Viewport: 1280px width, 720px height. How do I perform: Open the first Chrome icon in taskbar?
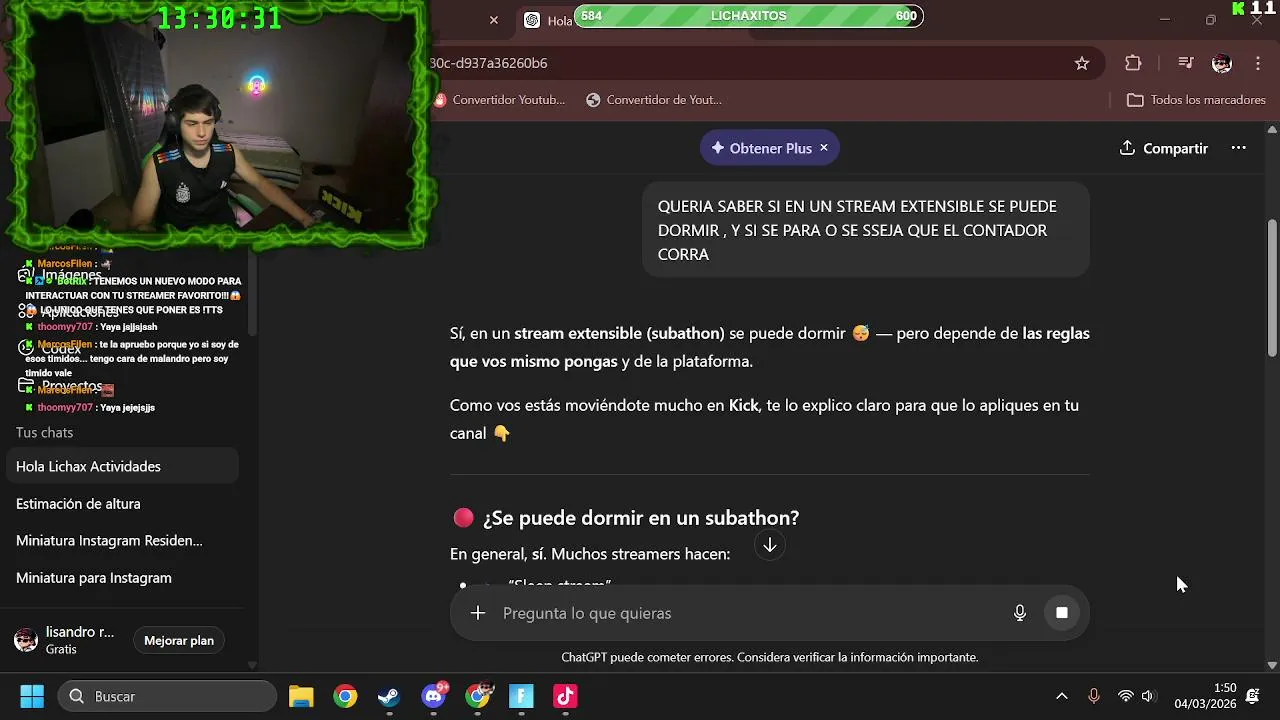coord(345,696)
